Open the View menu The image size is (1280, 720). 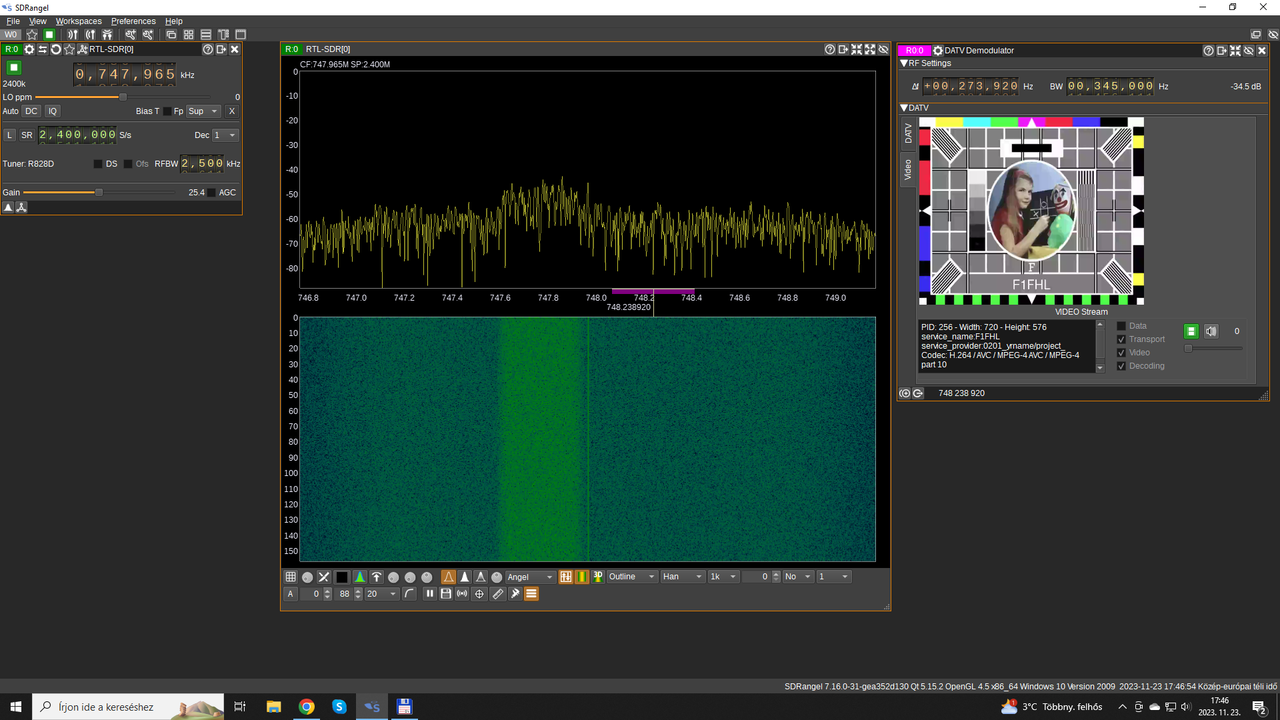coord(38,21)
